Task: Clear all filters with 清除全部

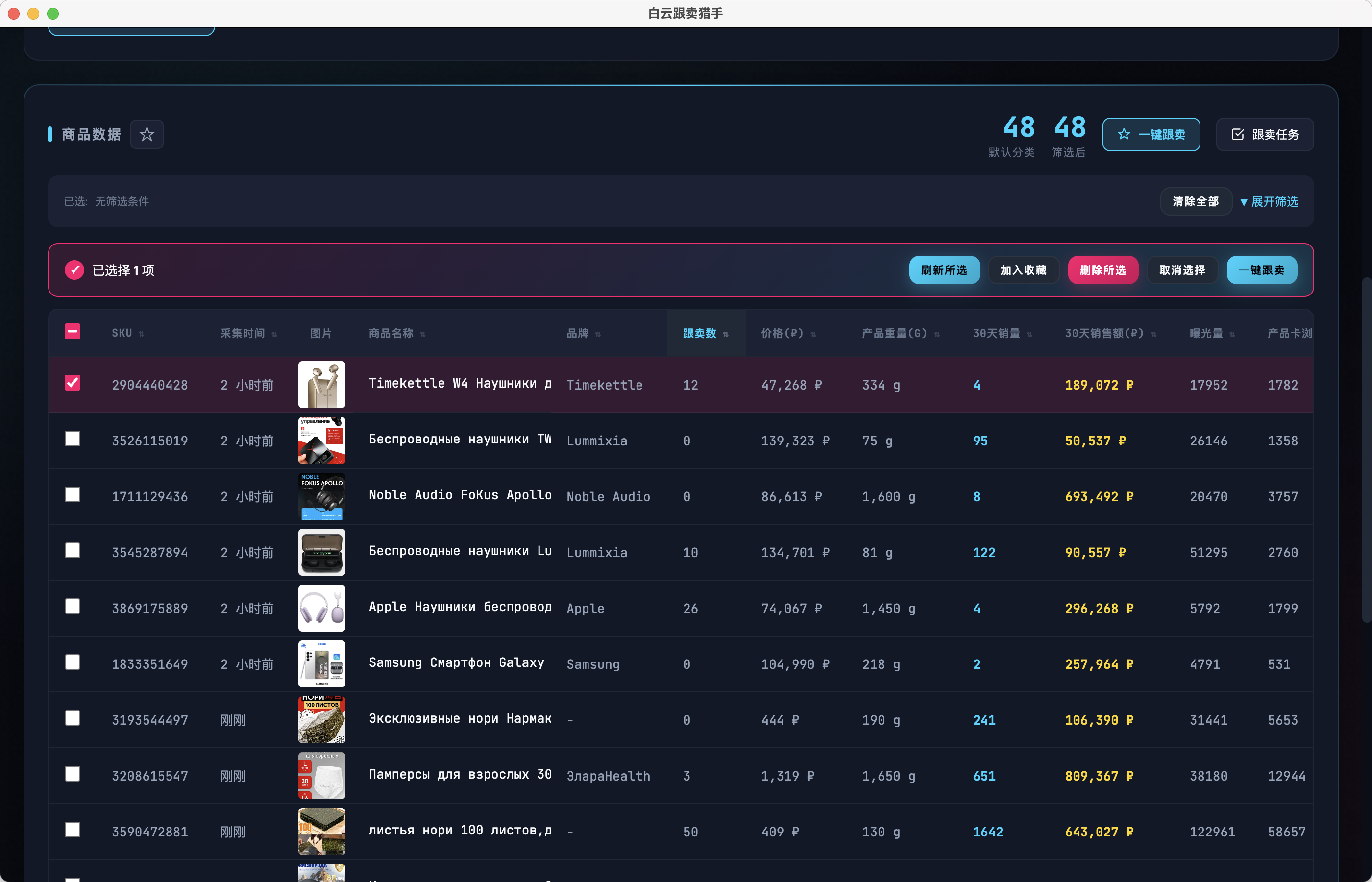Action: tap(1196, 201)
